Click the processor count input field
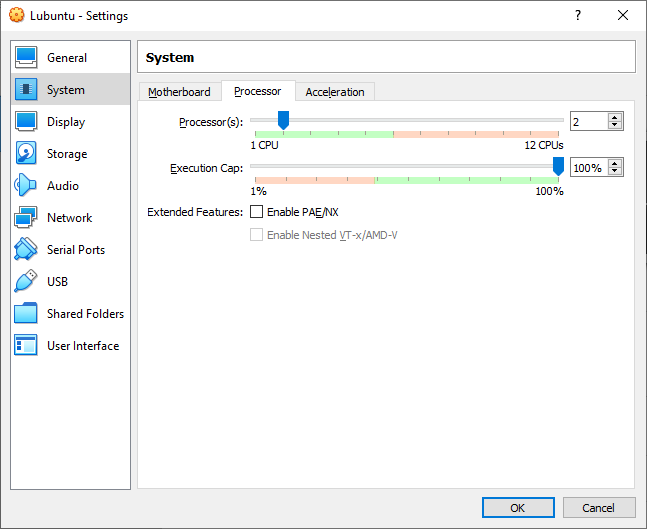The height and width of the screenshot is (529, 647). coord(588,122)
